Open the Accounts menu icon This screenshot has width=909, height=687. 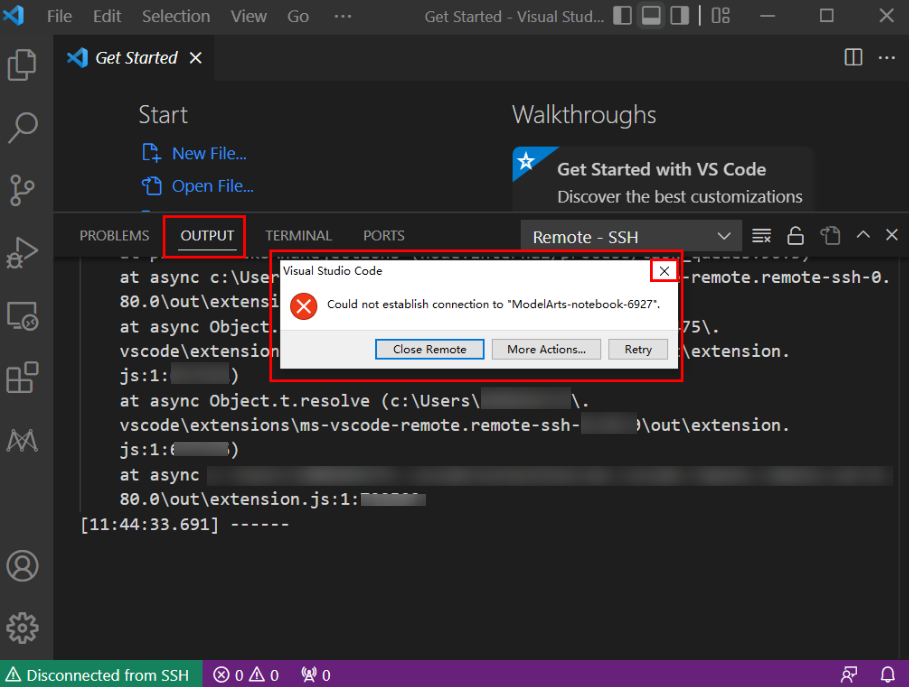pyautogui.click(x=23, y=566)
